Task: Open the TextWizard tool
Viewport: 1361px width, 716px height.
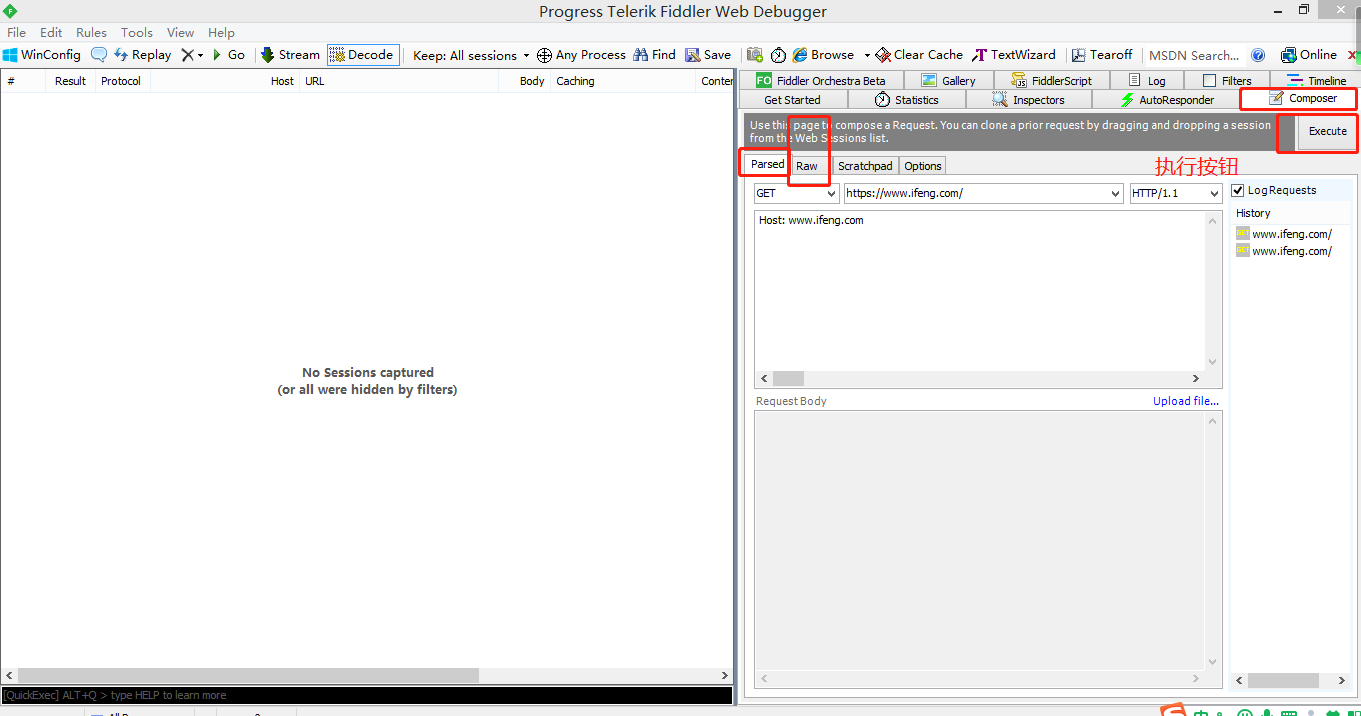Action: pyautogui.click(x=1014, y=55)
